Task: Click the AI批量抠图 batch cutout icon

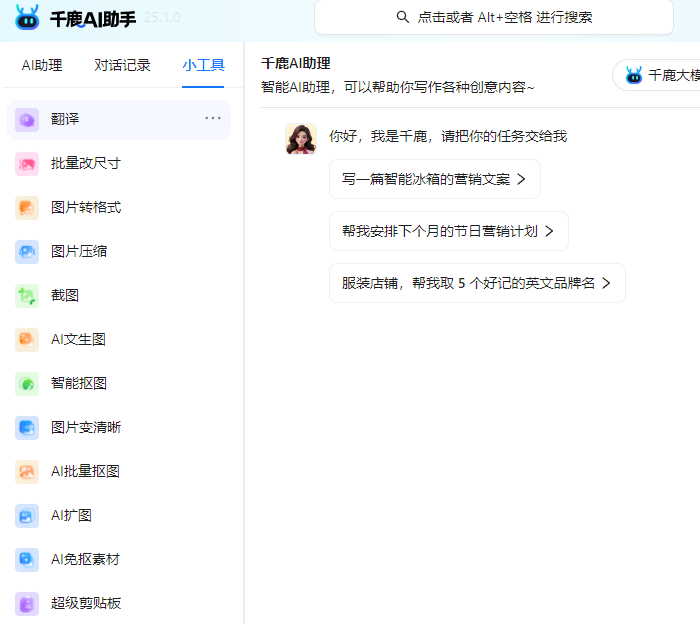Action: point(27,471)
